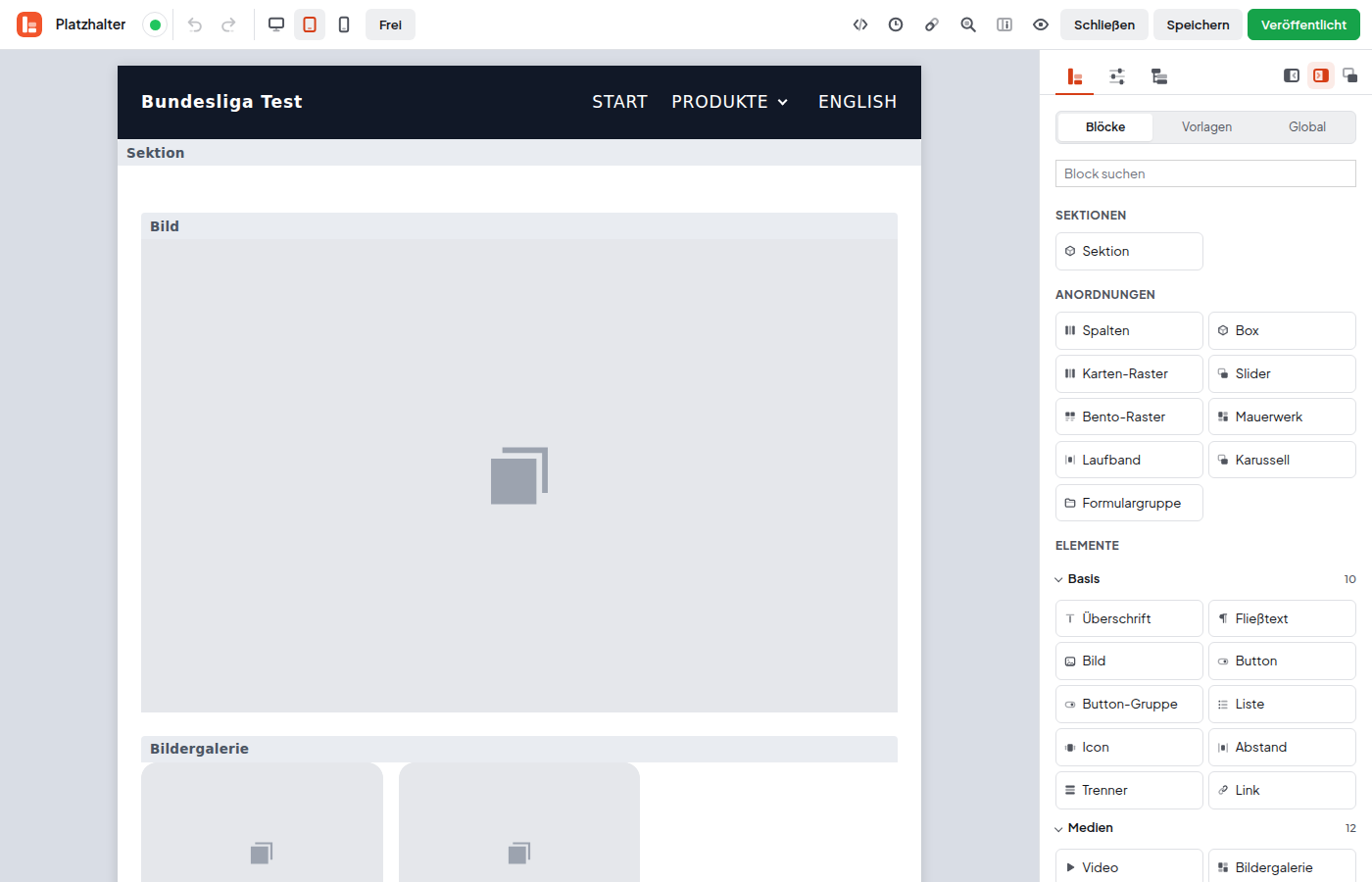This screenshot has height=882, width=1372.
Task: Toggle the eye preview mode
Action: [x=1041, y=24]
